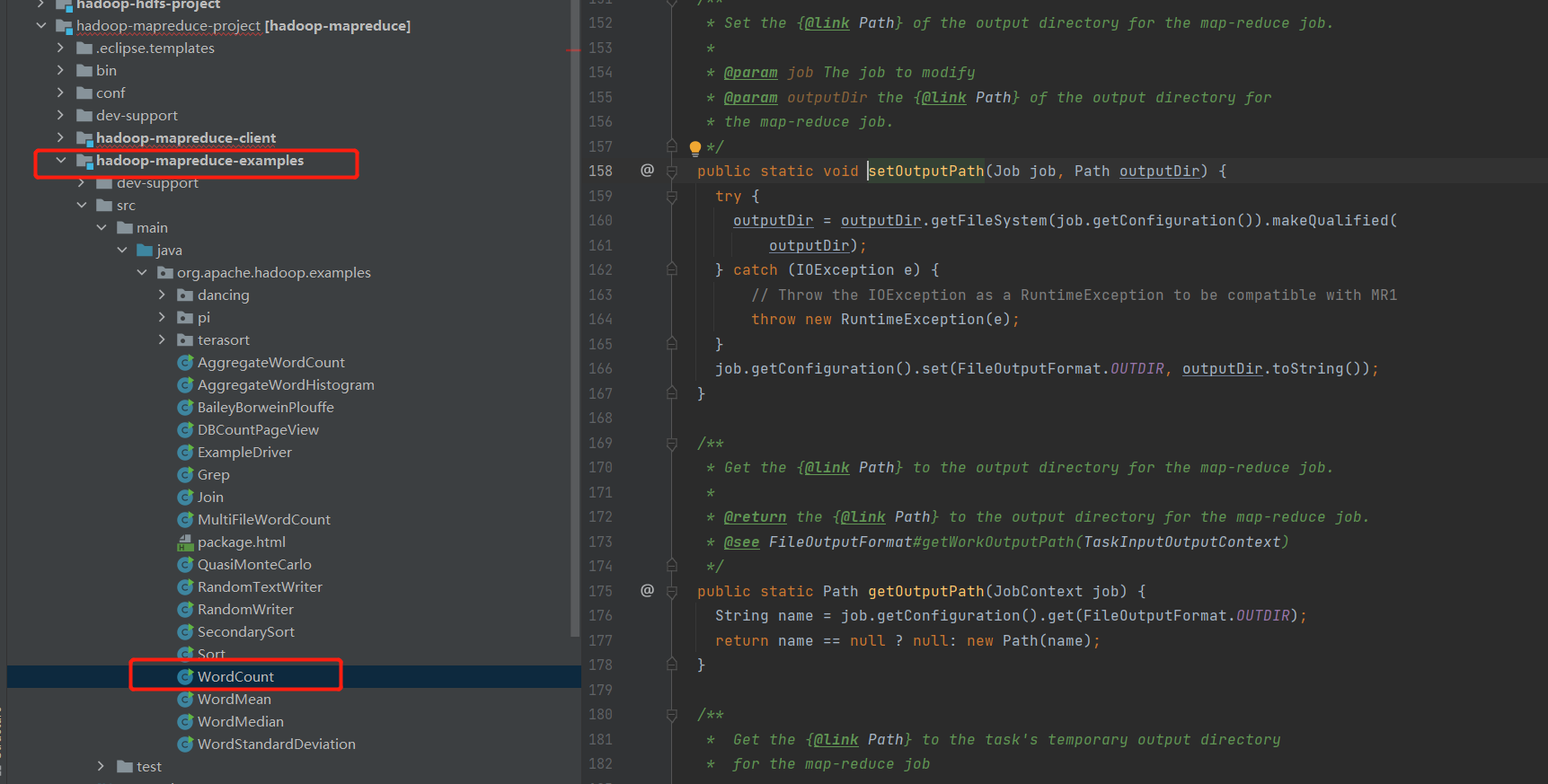Expand the hadoop-mapreduce-client module

click(60, 137)
